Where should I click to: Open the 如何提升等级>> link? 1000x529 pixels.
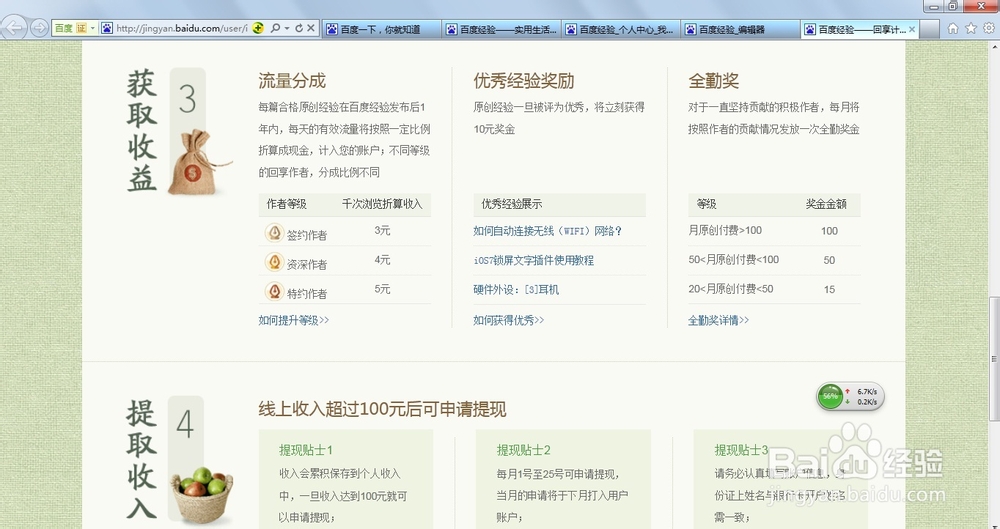click(294, 320)
